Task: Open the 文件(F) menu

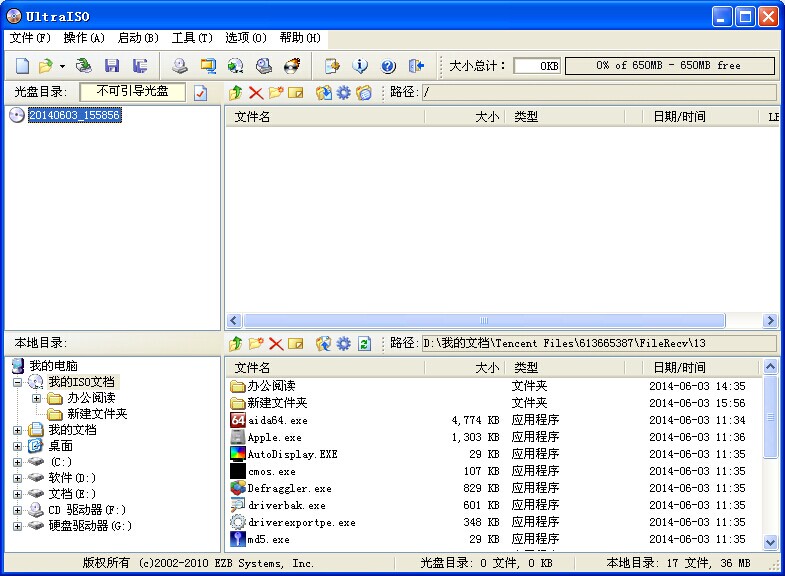Action: [x=30, y=38]
